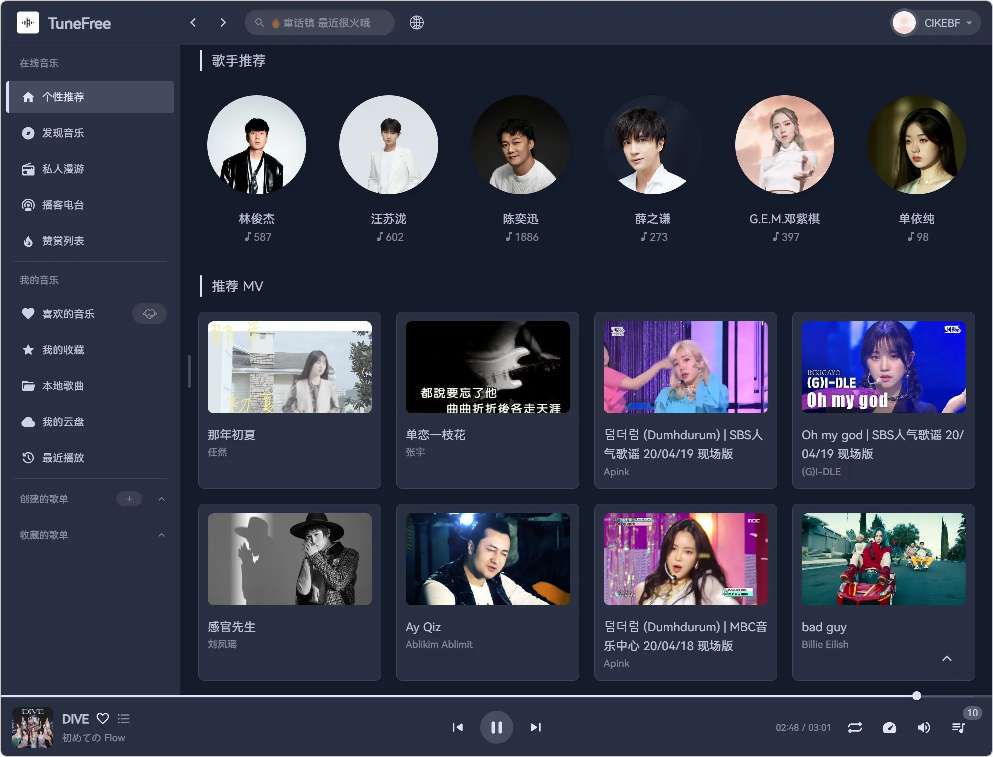
Task: Click the playback progress bar handle
Action: click(x=916, y=695)
